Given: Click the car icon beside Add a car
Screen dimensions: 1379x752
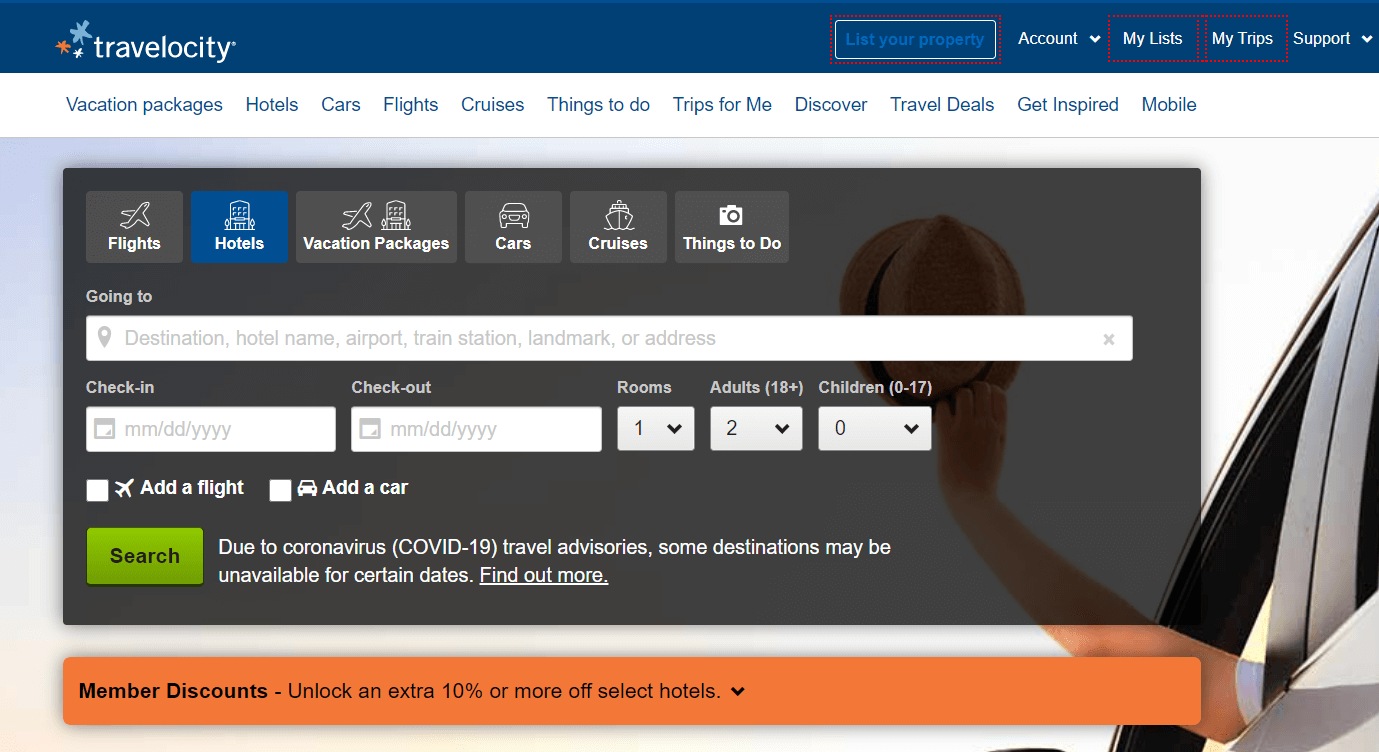Looking at the screenshot, I should coord(307,488).
